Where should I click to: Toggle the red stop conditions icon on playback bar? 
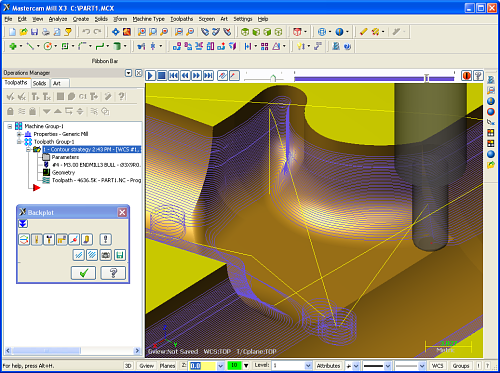coord(466,76)
